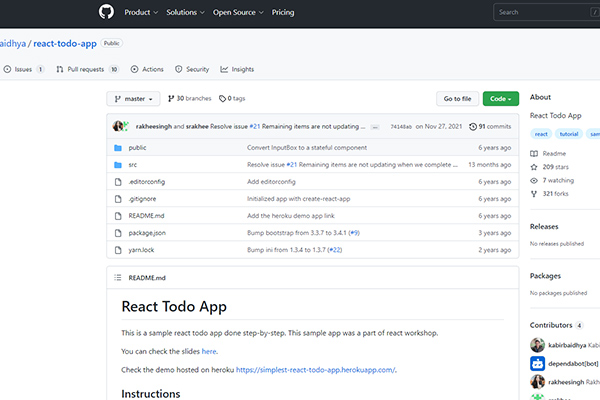Click the README.md file icon in file list
The image size is (600, 400).
tap(118, 216)
